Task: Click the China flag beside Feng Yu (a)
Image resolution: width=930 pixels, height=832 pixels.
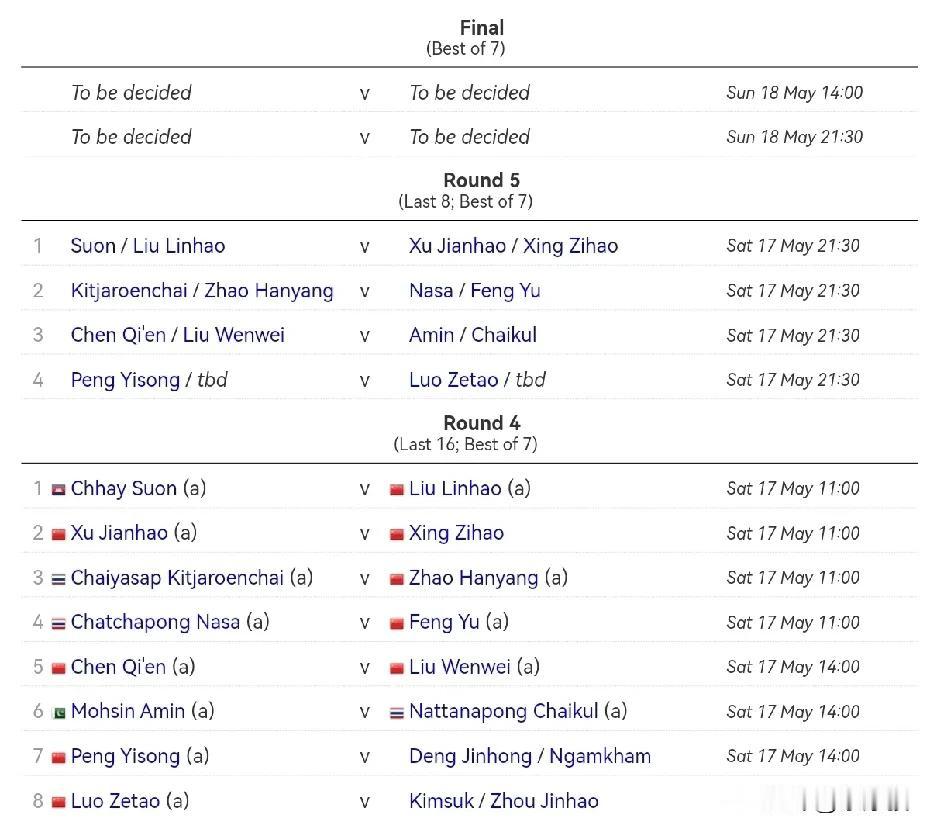Action: click(x=396, y=623)
